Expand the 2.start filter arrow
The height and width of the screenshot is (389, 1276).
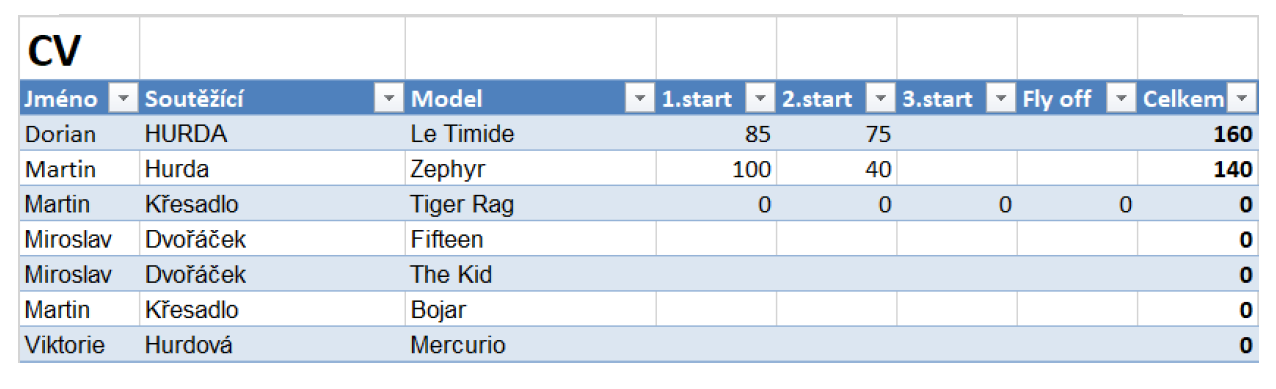(x=880, y=99)
